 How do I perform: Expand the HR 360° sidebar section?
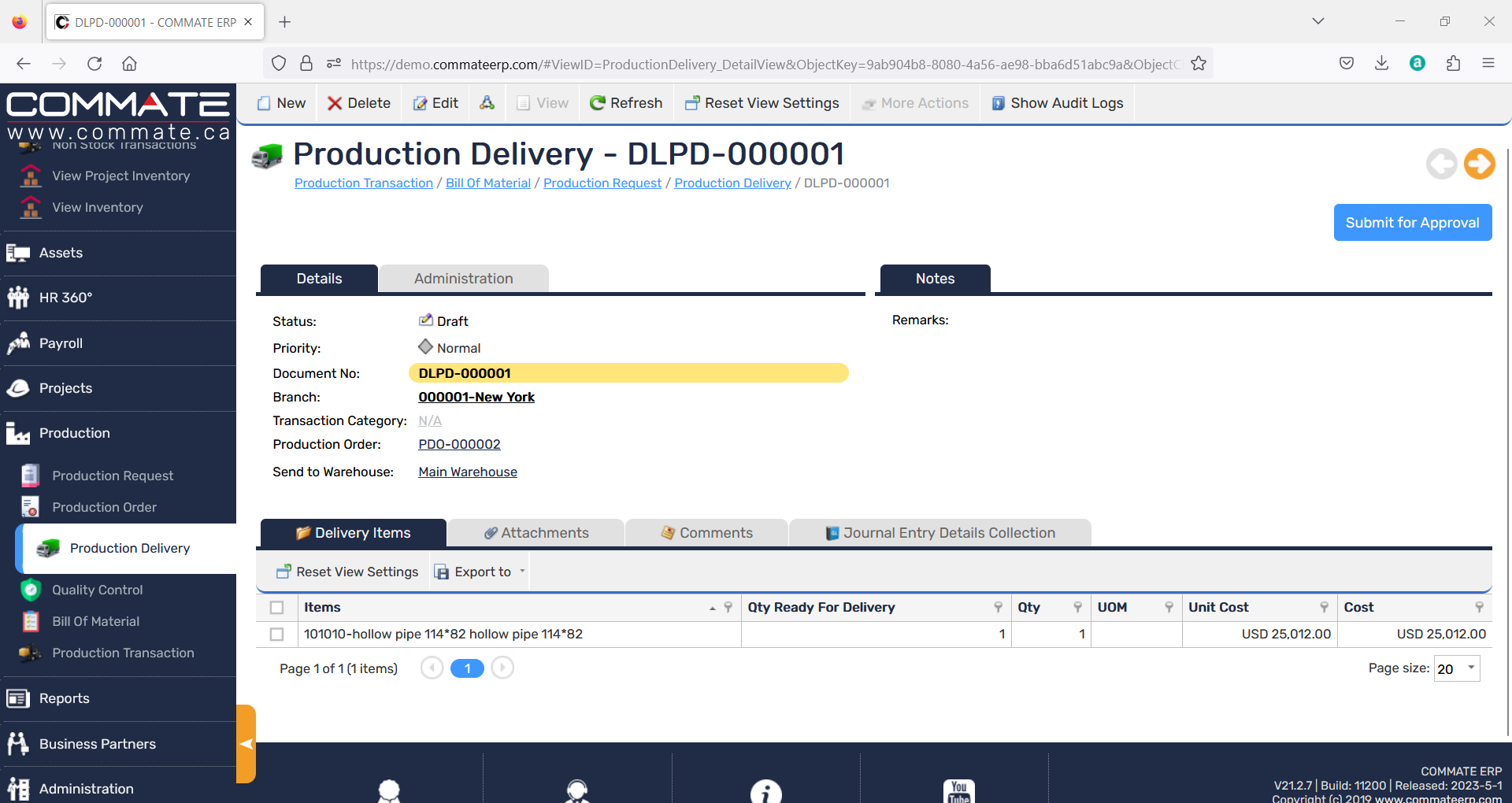[x=65, y=298]
